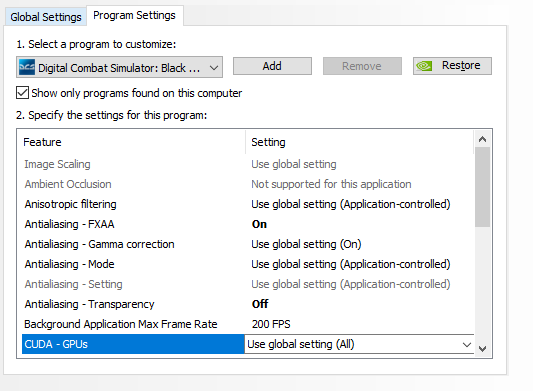Click the NVIDIA logo on Restore button

424,66
